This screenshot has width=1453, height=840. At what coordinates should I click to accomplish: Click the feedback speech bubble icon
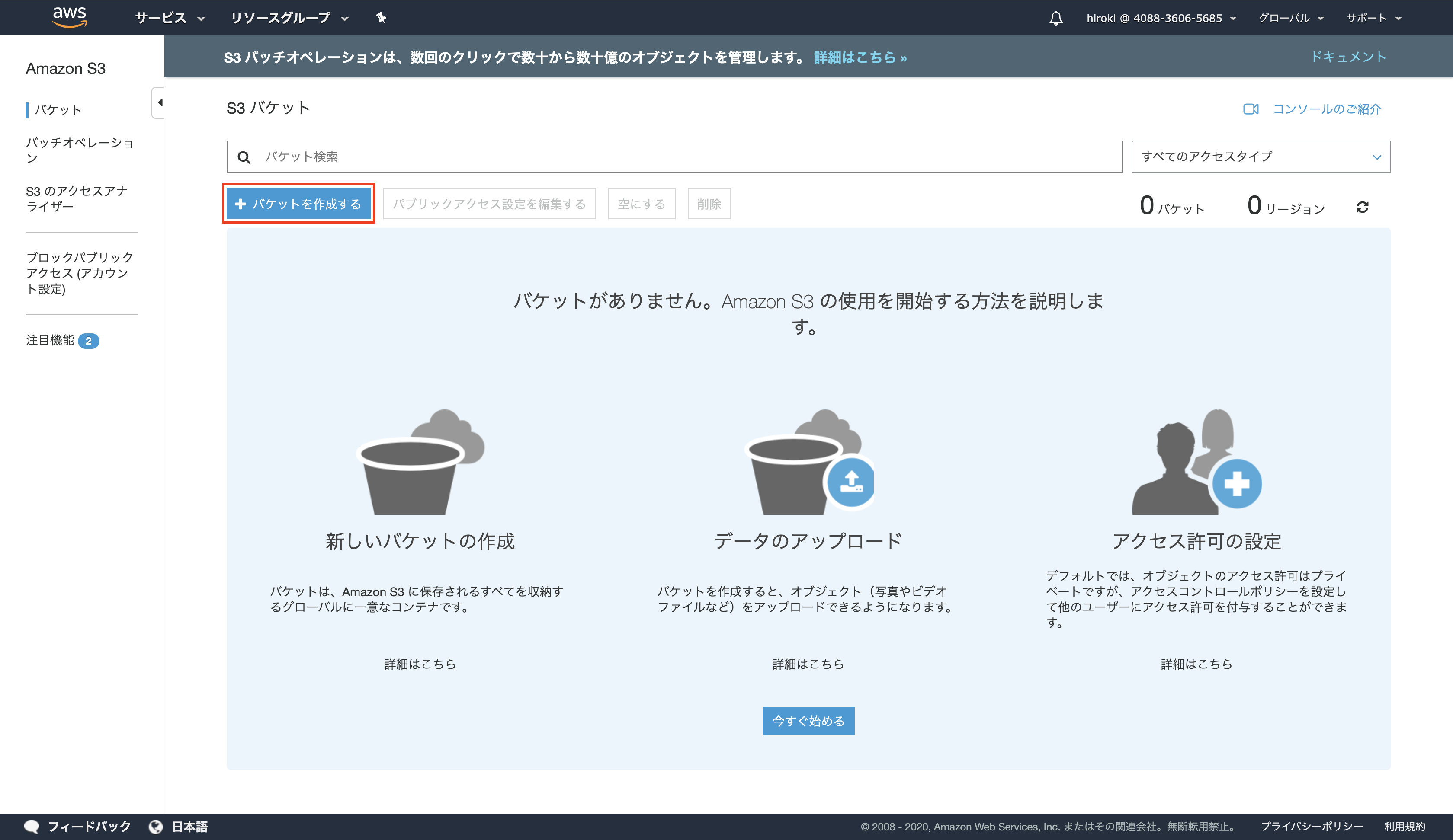[x=32, y=827]
